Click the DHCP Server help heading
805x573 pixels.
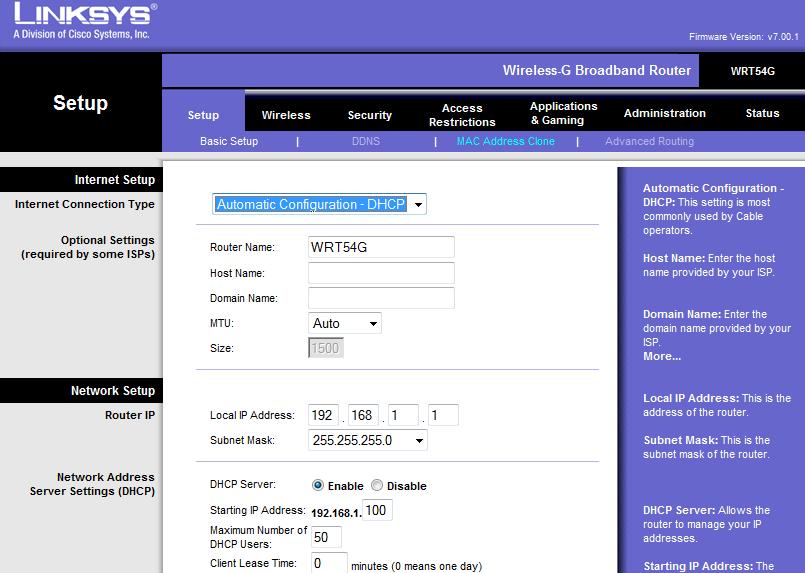tap(679, 510)
